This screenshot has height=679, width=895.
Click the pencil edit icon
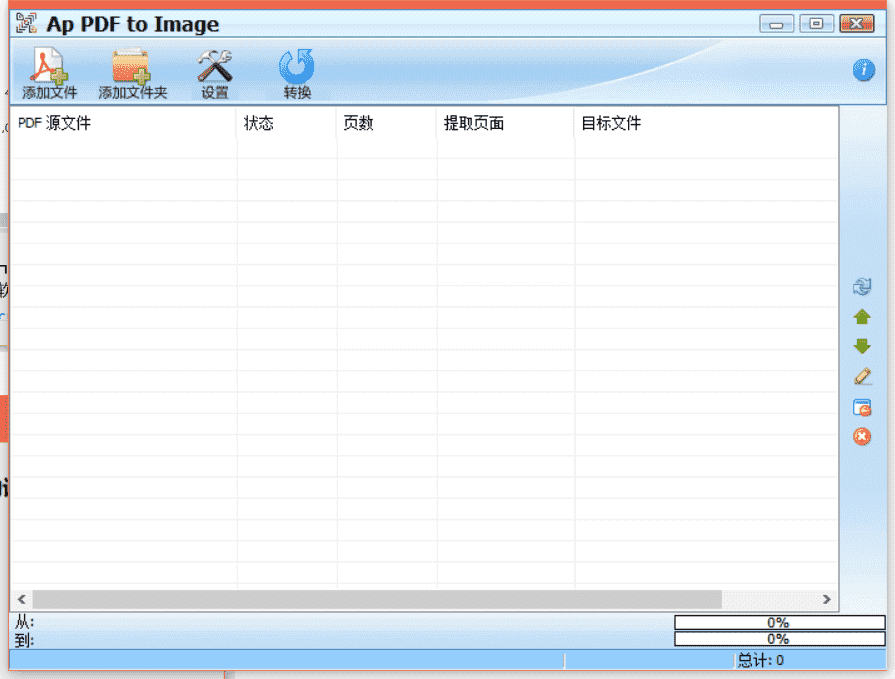pyautogui.click(x=862, y=376)
